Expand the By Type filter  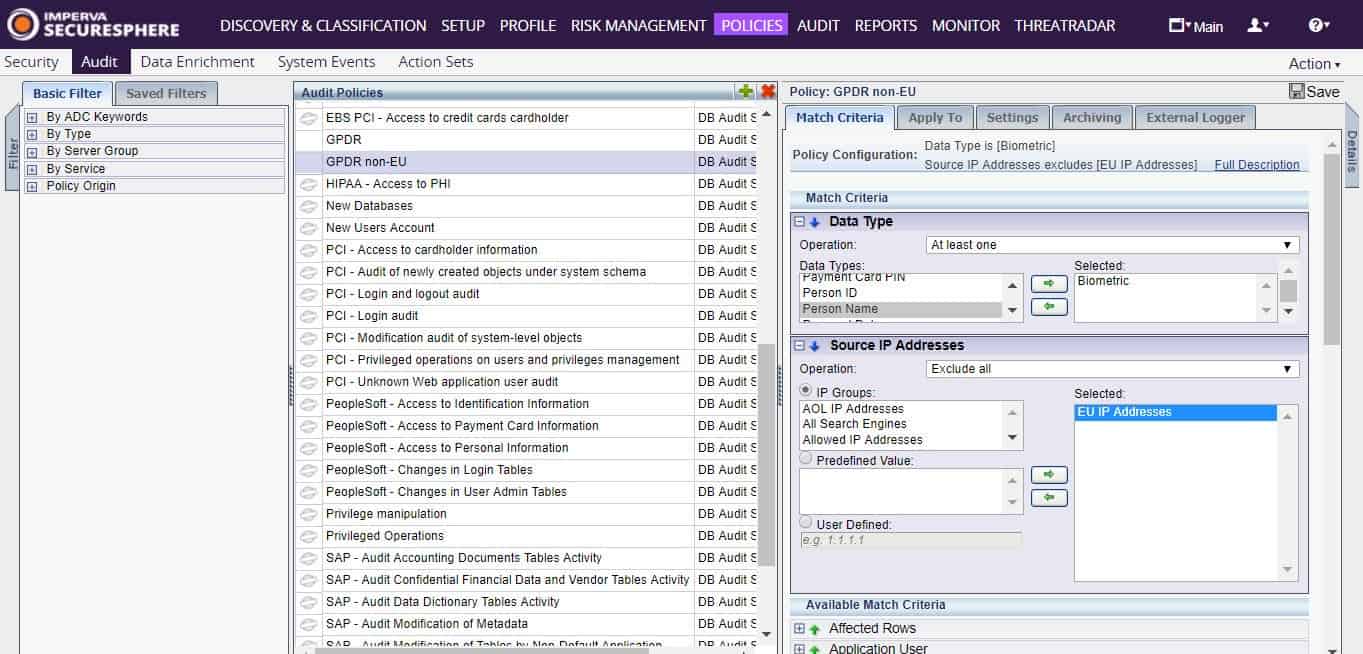coord(32,134)
